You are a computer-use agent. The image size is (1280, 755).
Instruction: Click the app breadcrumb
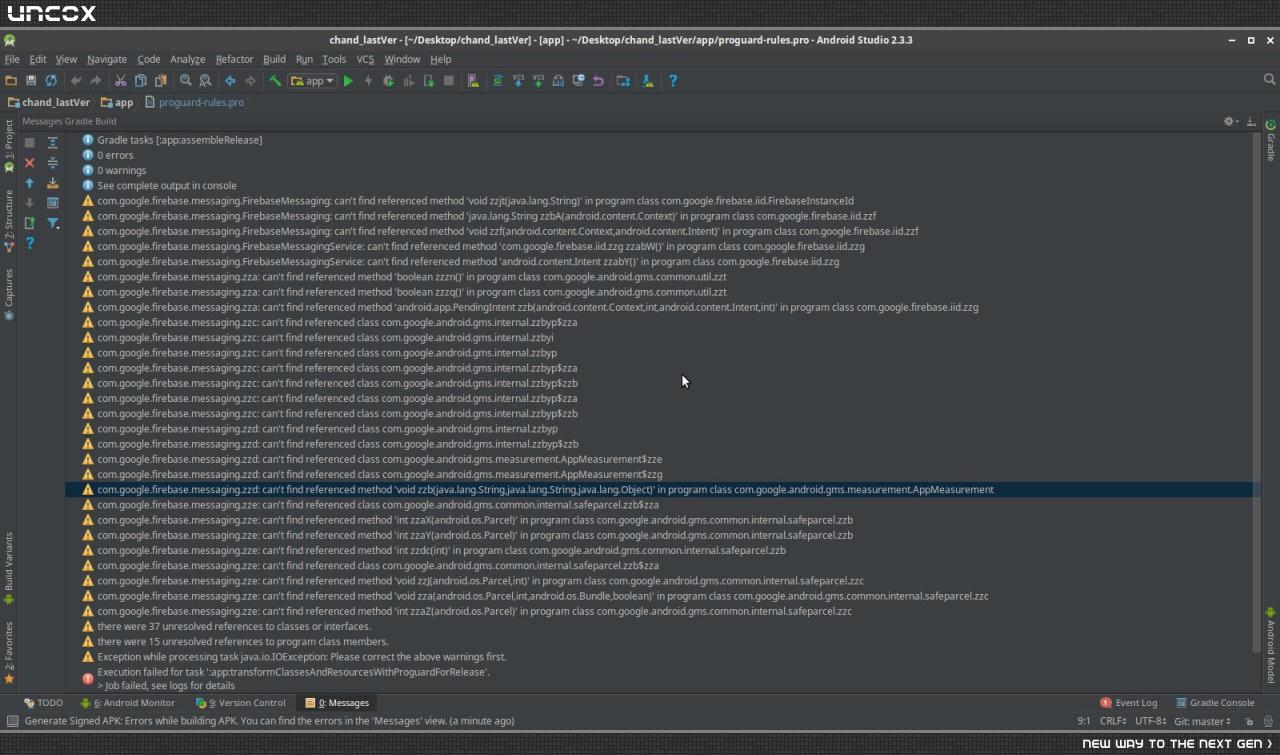tap(116, 102)
